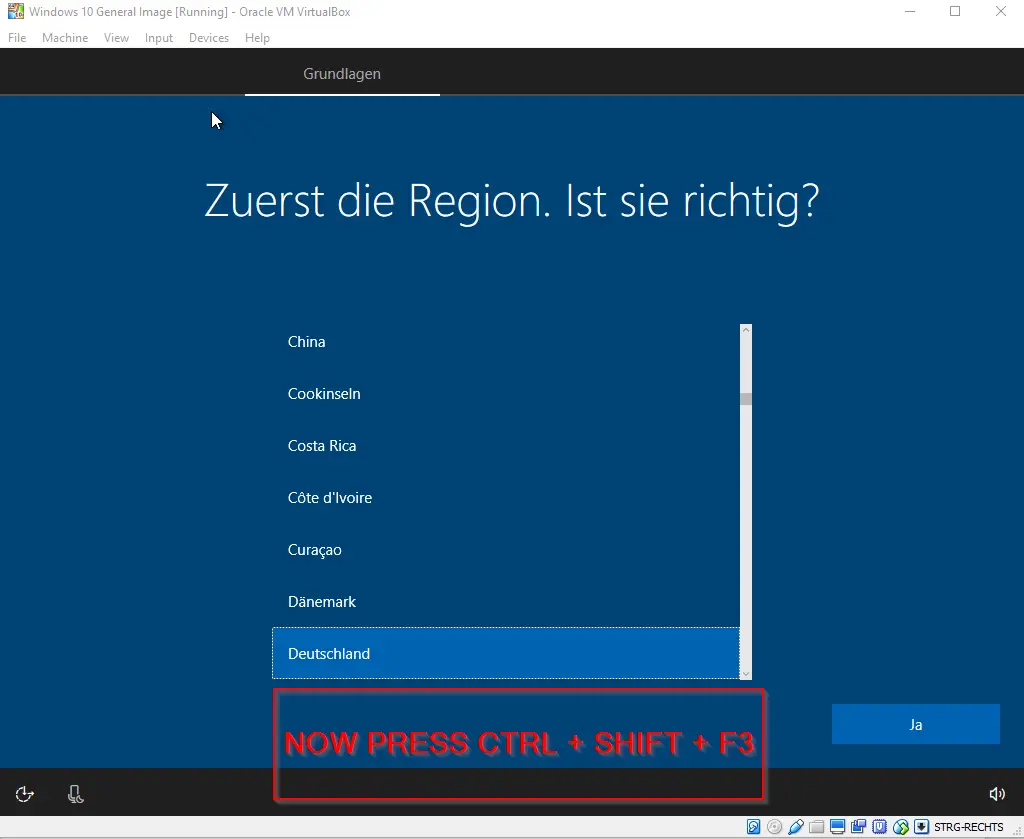Open the Help menu
The width and height of the screenshot is (1024, 839).
tap(257, 38)
